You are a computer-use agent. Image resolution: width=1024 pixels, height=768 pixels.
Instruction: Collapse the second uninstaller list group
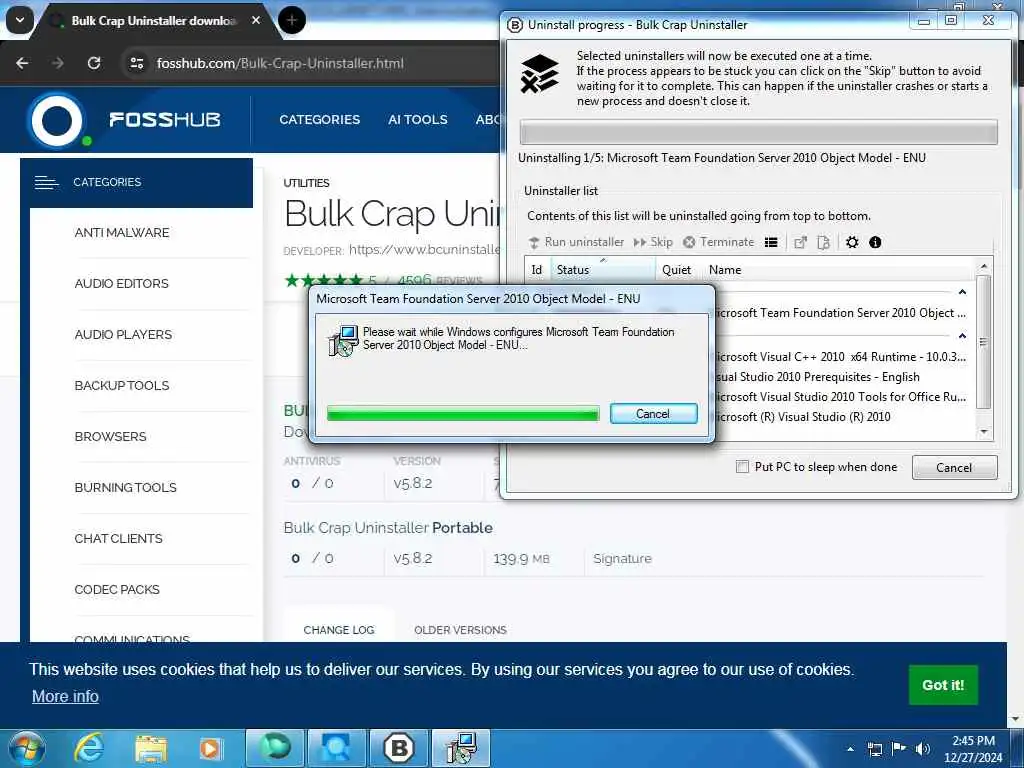click(962, 336)
